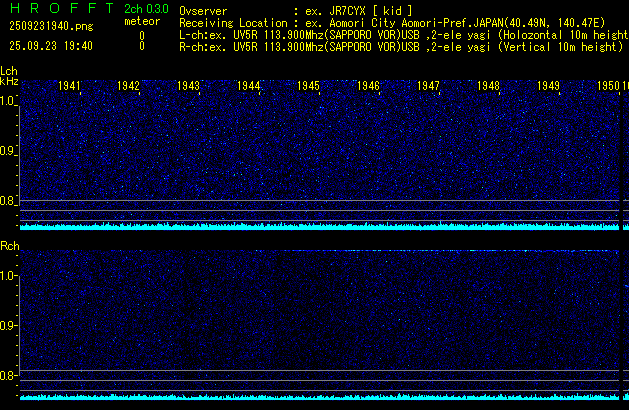The image size is (629, 410).
Task: Select the 1949 time marker
Action: [x=548, y=87]
